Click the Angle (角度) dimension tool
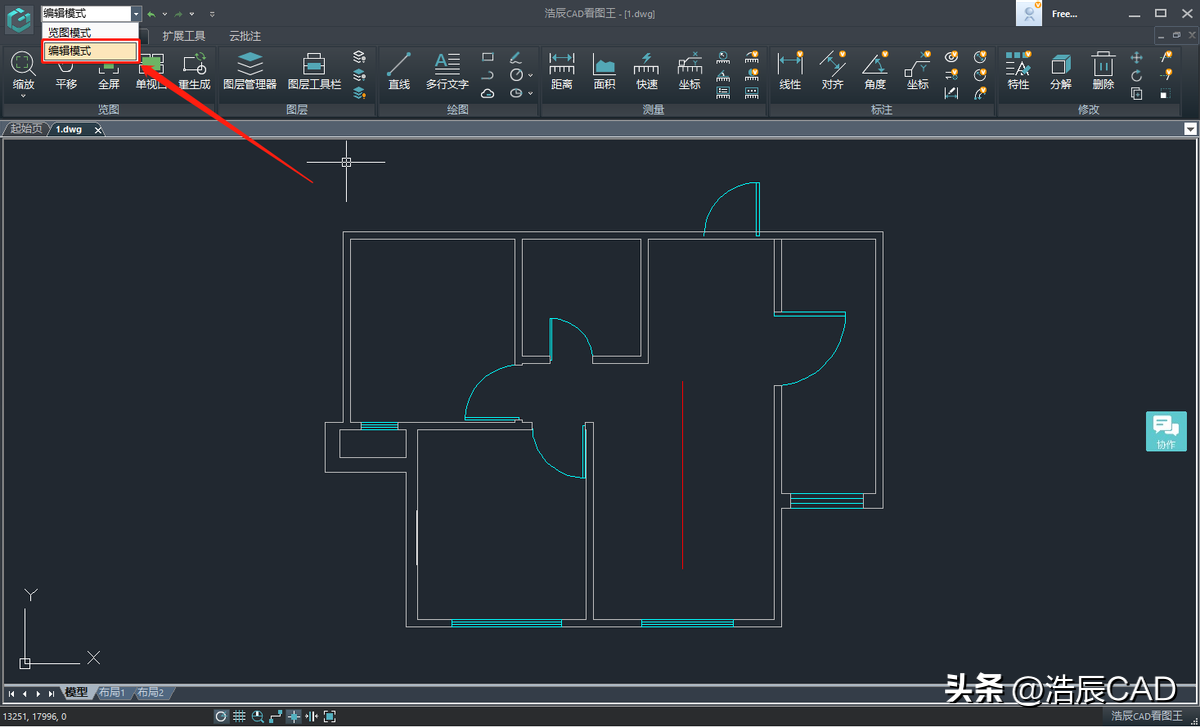 click(x=875, y=72)
